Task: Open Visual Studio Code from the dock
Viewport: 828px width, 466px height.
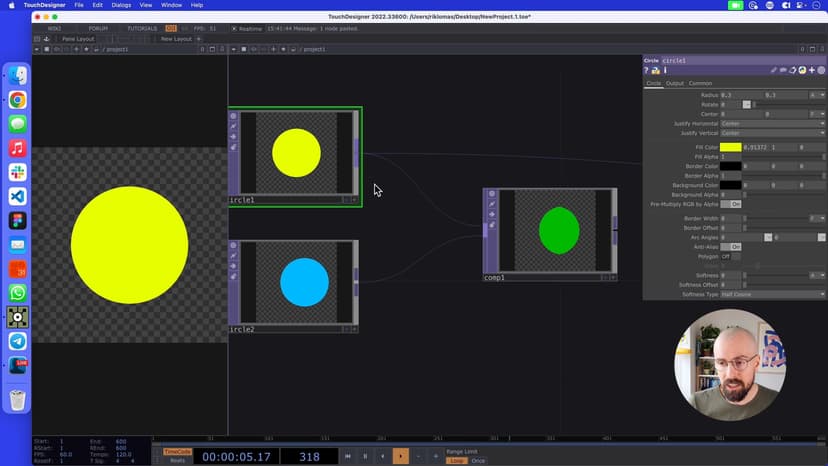Action: [18, 196]
